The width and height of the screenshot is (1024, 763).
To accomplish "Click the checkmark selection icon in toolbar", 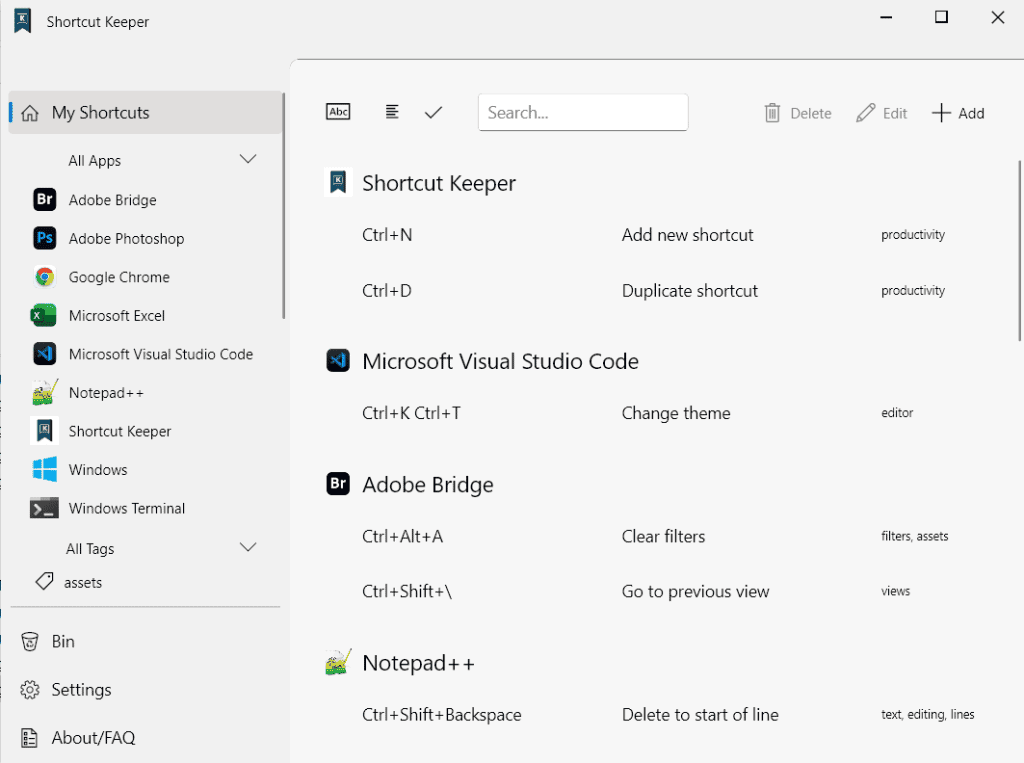I will [x=433, y=112].
